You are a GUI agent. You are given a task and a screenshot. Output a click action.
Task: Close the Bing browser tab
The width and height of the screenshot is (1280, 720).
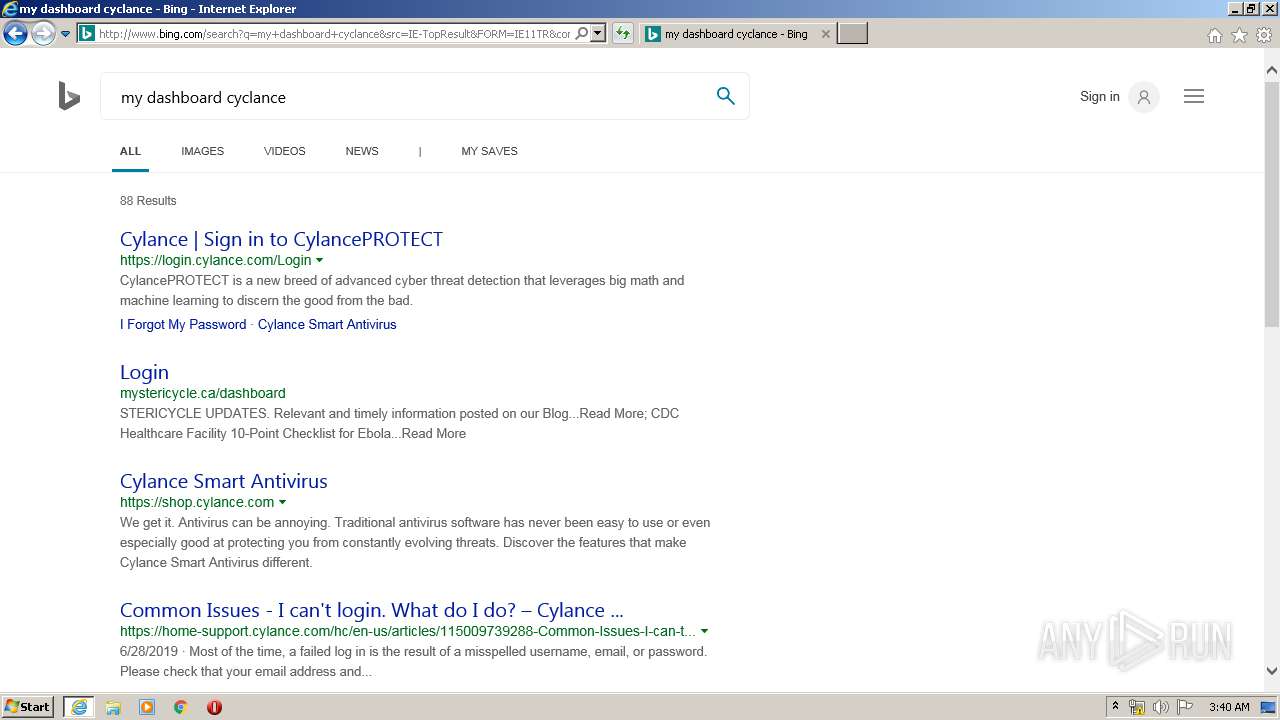825,34
